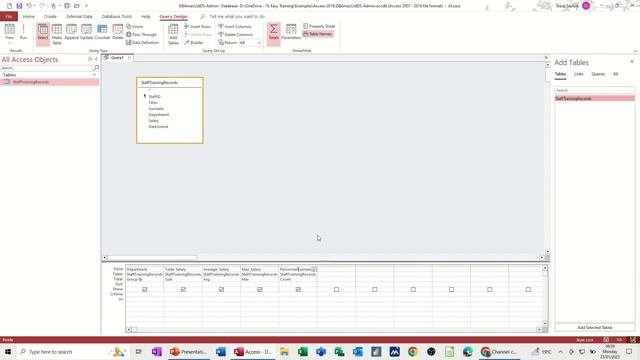Click the Pass-Through query button
The height and width of the screenshot is (360, 640).
click(141, 35)
